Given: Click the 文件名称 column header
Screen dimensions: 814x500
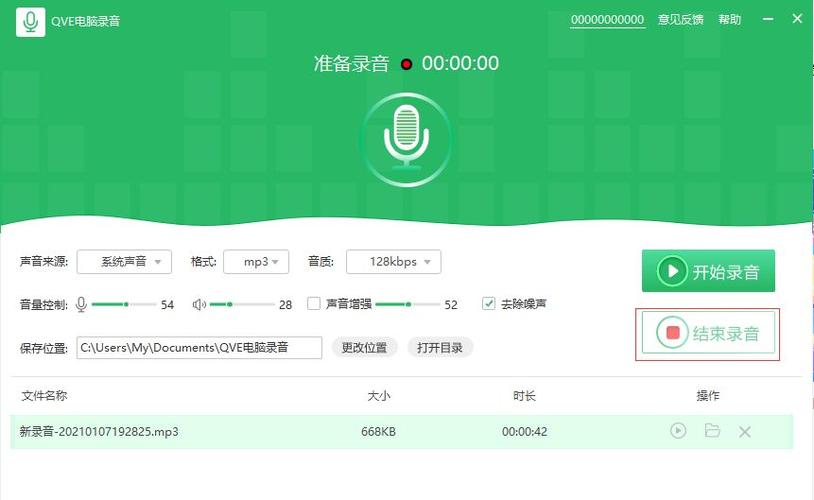Looking at the screenshot, I should click(44, 396).
